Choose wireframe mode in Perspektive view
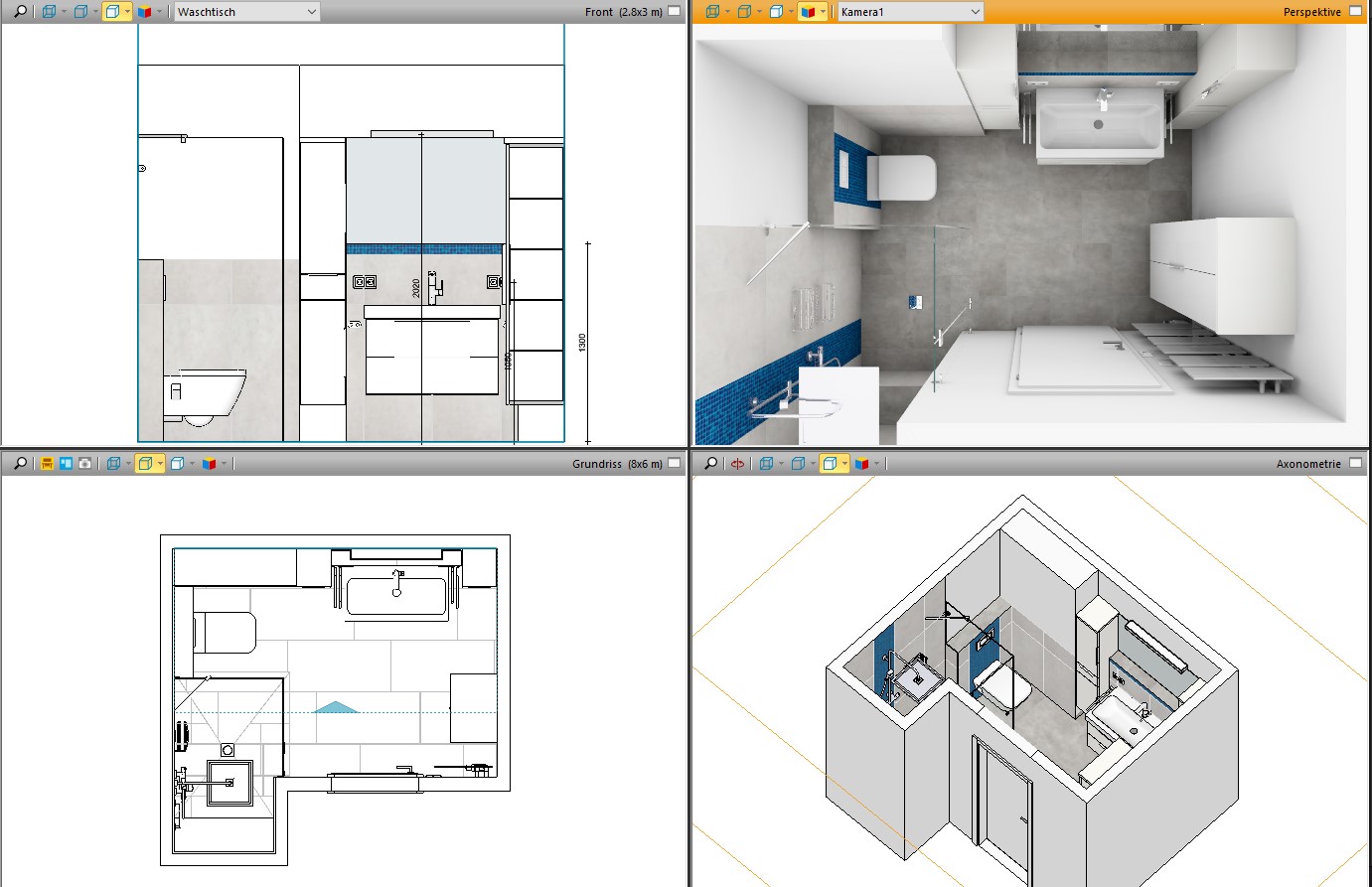The image size is (1372, 887). pyautogui.click(x=712, y=12)
